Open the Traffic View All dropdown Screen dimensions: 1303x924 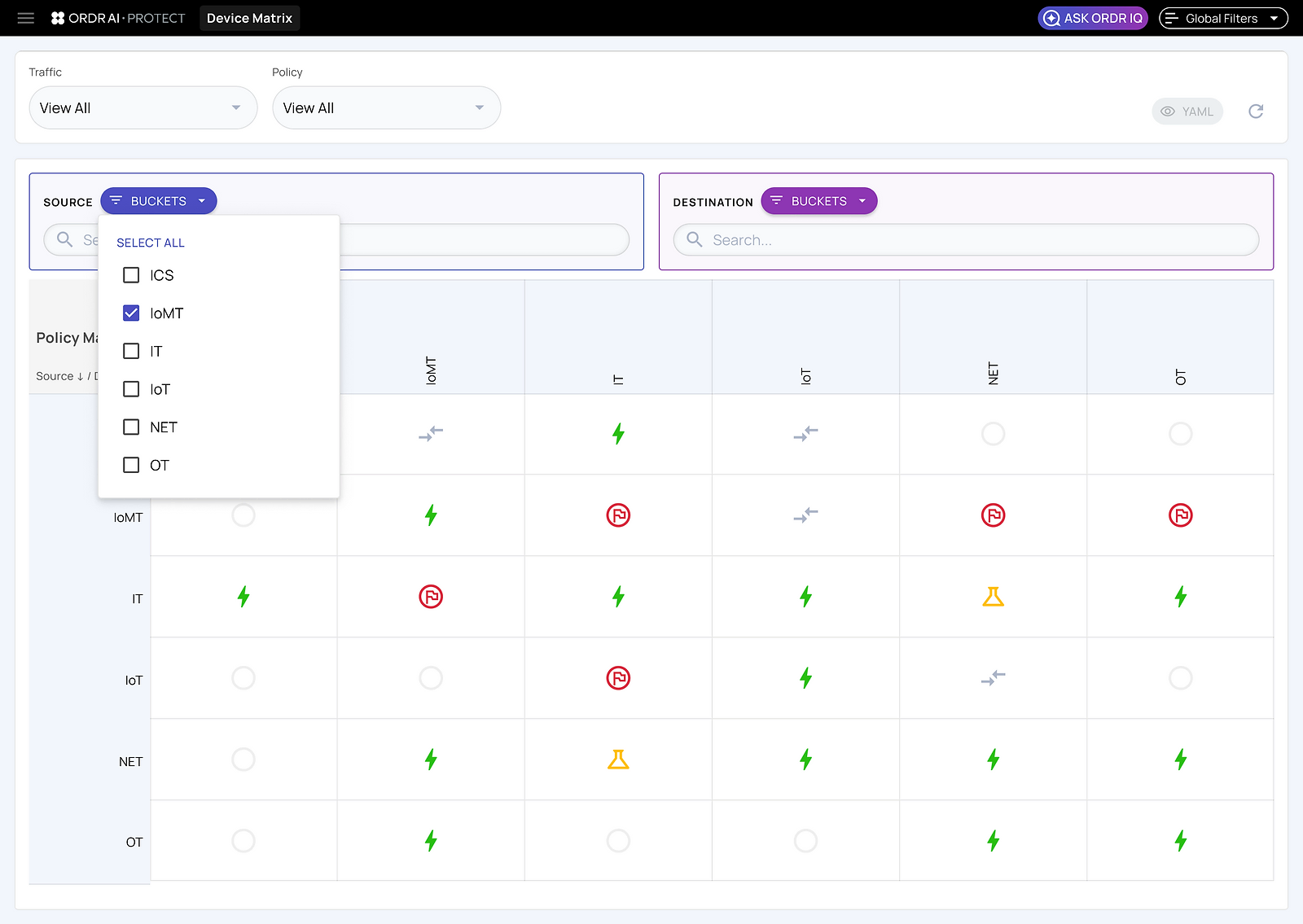143,107
